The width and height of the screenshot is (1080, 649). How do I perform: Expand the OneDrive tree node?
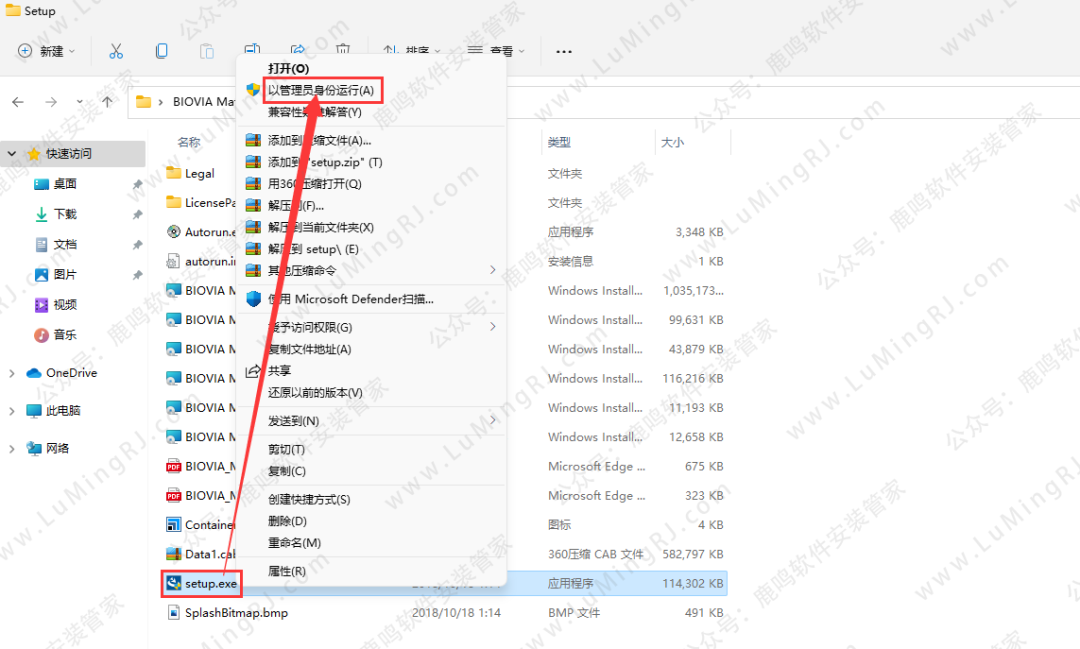tap(12, 373)
